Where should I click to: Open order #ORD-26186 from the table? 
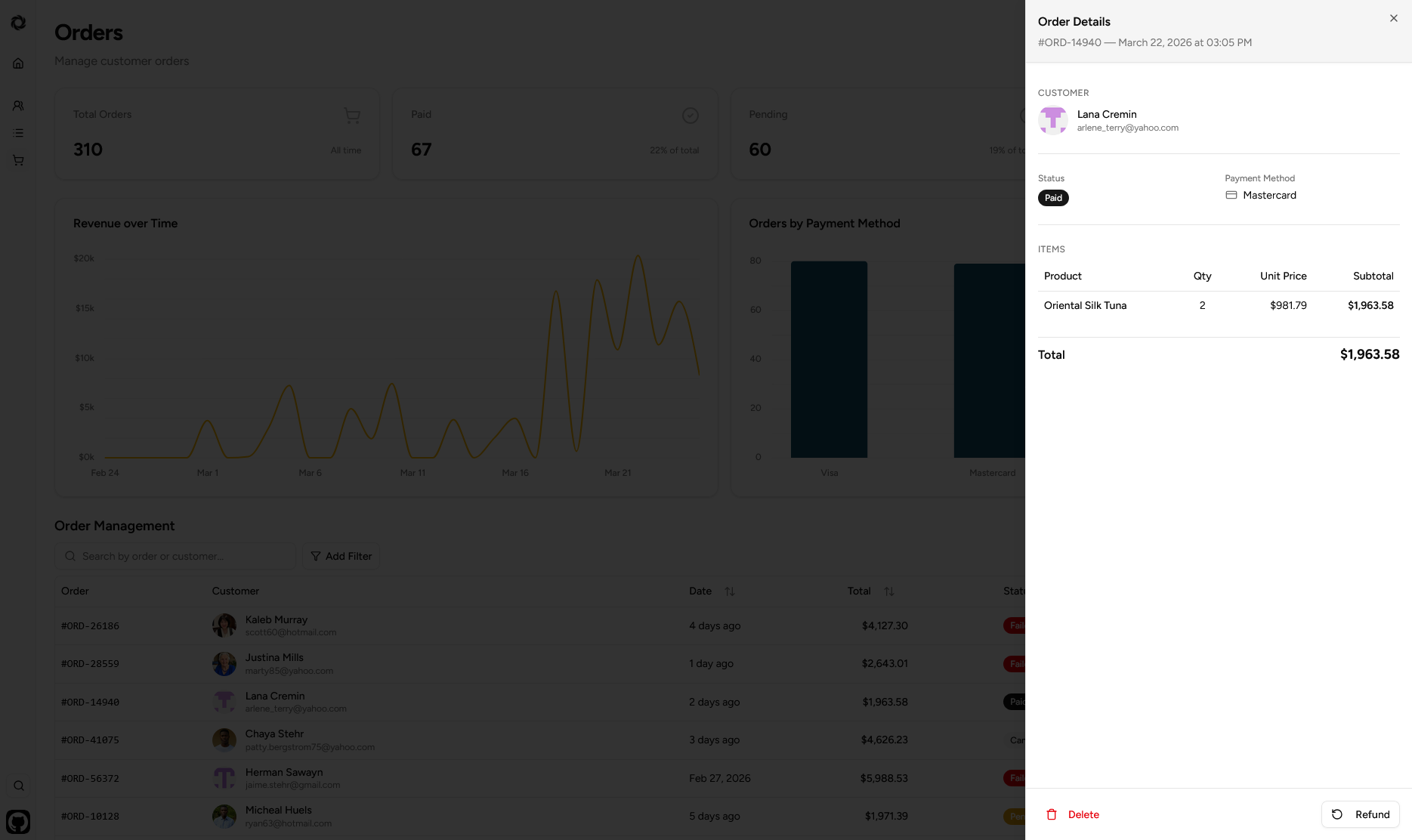tap(90, 626)
